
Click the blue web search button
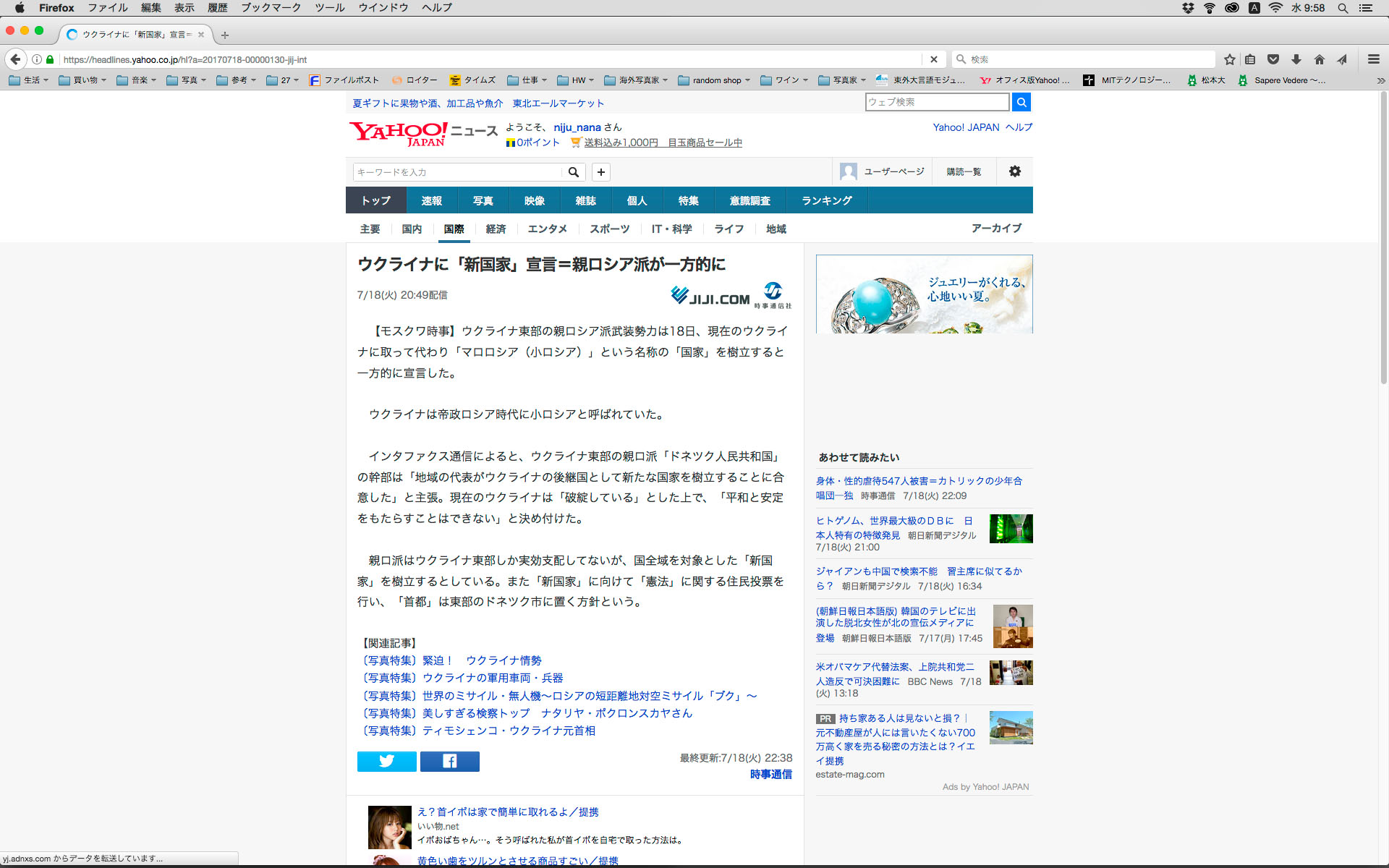1021,102
